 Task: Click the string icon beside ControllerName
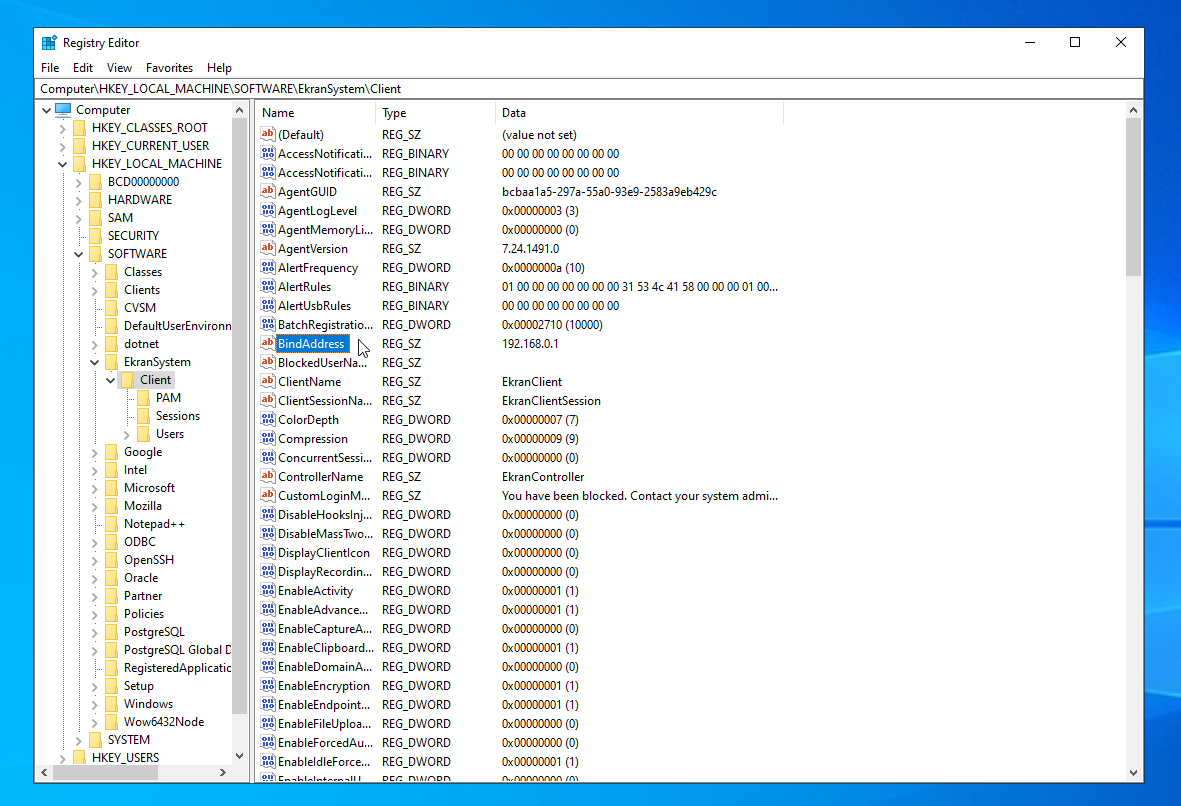tap(267, 476)
